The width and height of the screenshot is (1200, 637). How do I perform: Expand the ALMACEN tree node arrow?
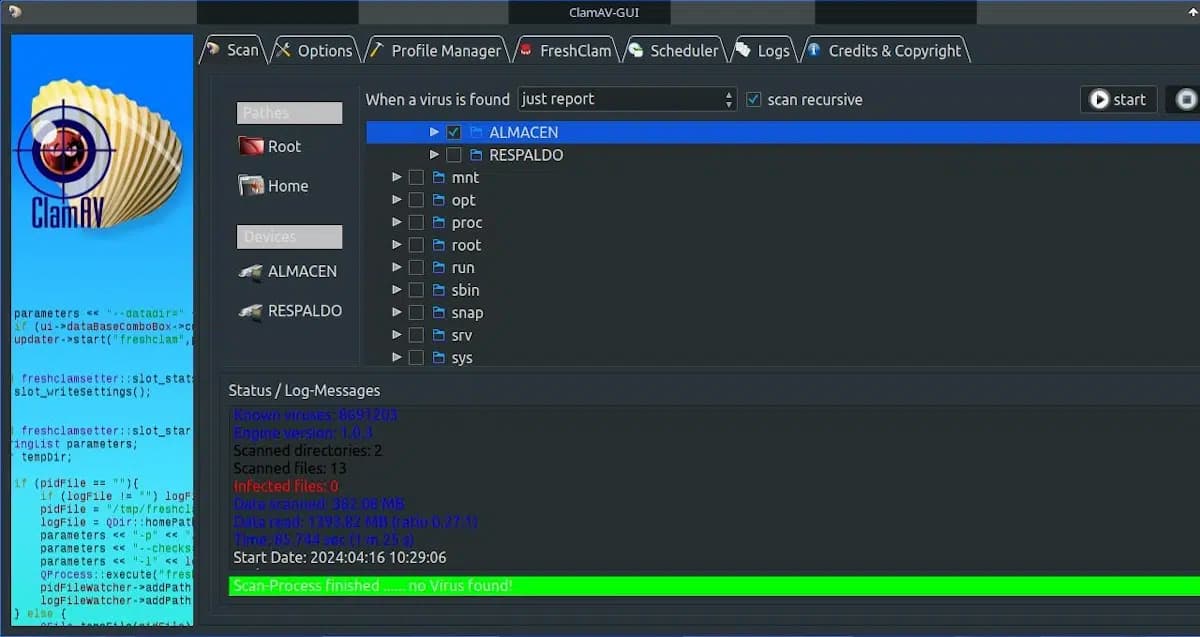[434, 132]
